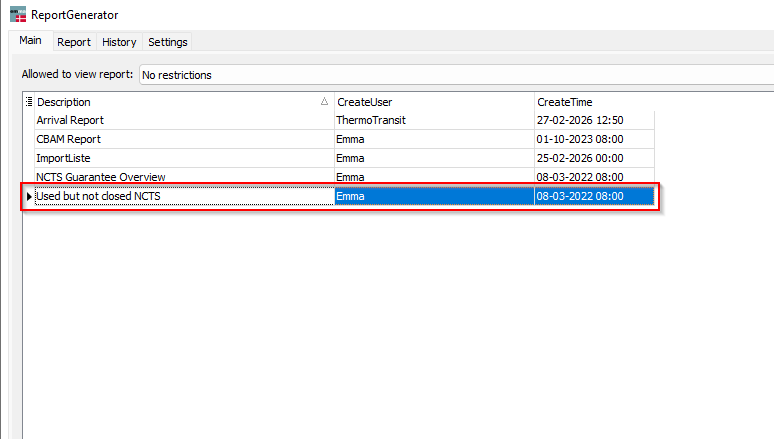
Task: Go to the History tab
Action: [119, 42]
